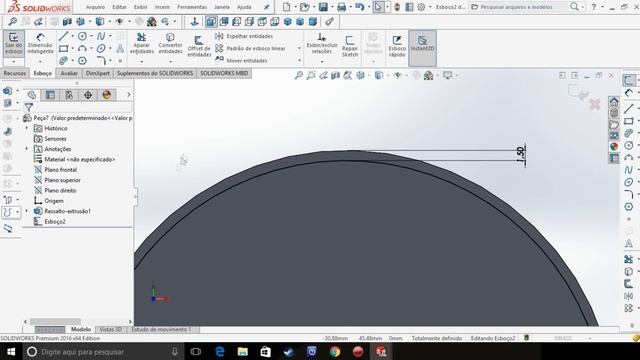Click the New document icon
Viewport: 640px width, 360px height.
(287, 7)
